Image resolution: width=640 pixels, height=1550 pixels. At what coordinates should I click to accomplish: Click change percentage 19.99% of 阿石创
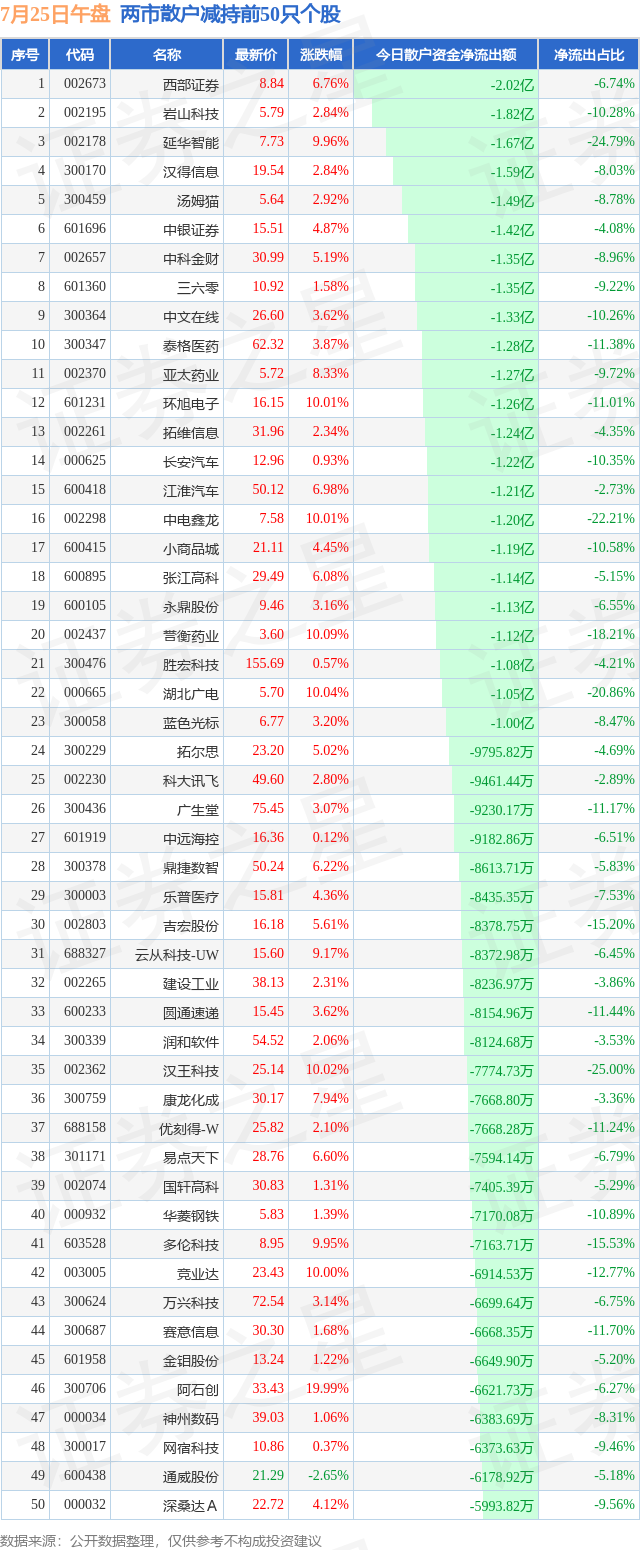click(327, 1389)
